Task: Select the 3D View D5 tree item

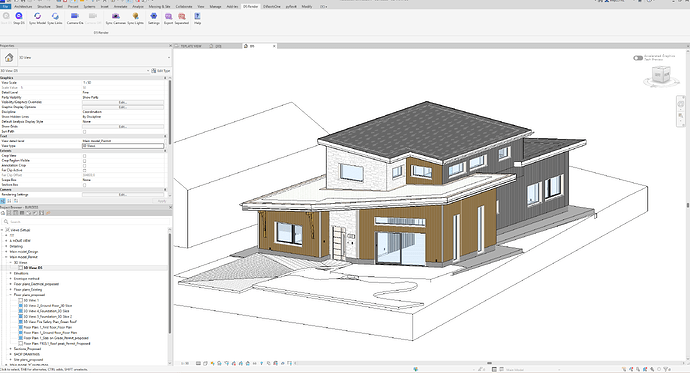Action: click(x=33, y=267)
